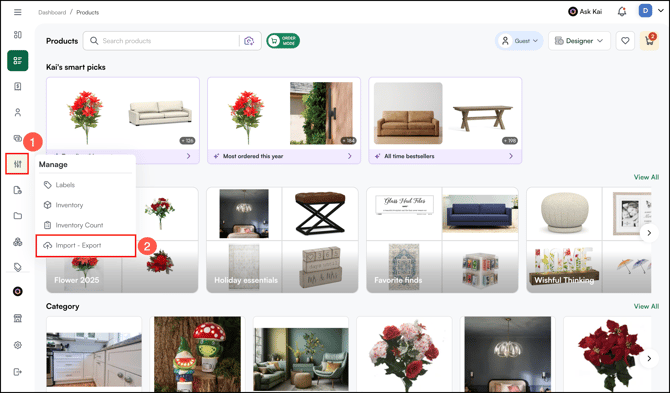Image resolution: width=670 pixels, height=393 pixels.
Task: Open the red poinsettia category thumbnail
Action: click(607, 354)
